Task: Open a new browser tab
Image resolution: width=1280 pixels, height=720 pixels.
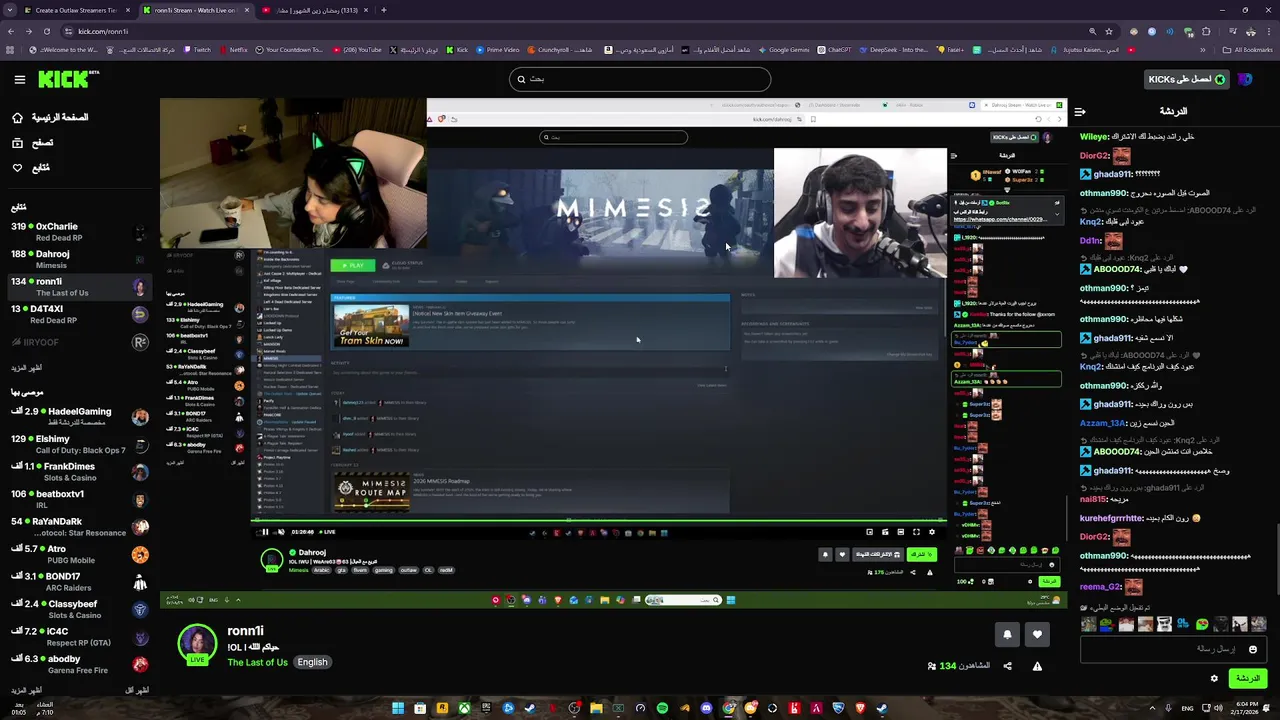Action: click(x=384, y=10)
